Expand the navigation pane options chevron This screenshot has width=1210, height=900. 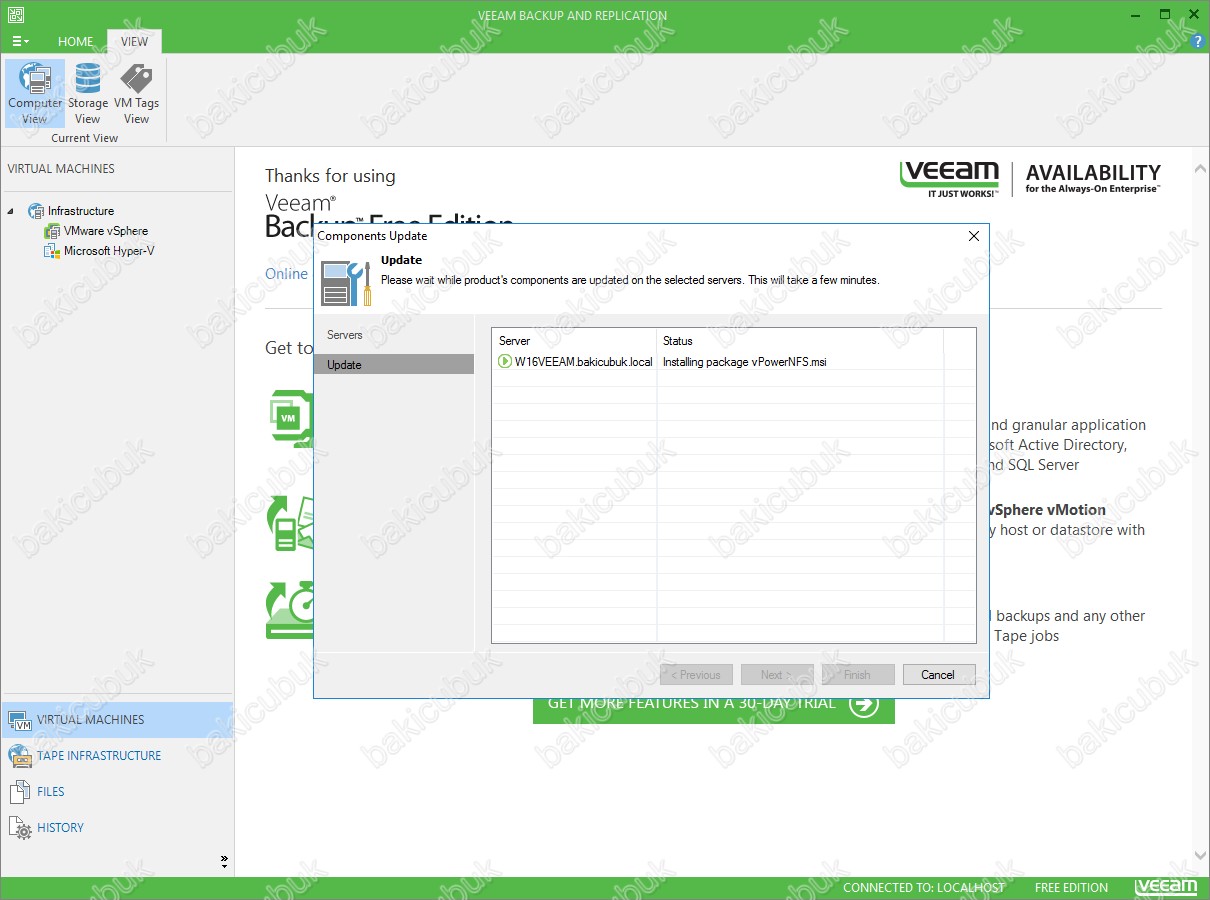(x=224, y=861)
